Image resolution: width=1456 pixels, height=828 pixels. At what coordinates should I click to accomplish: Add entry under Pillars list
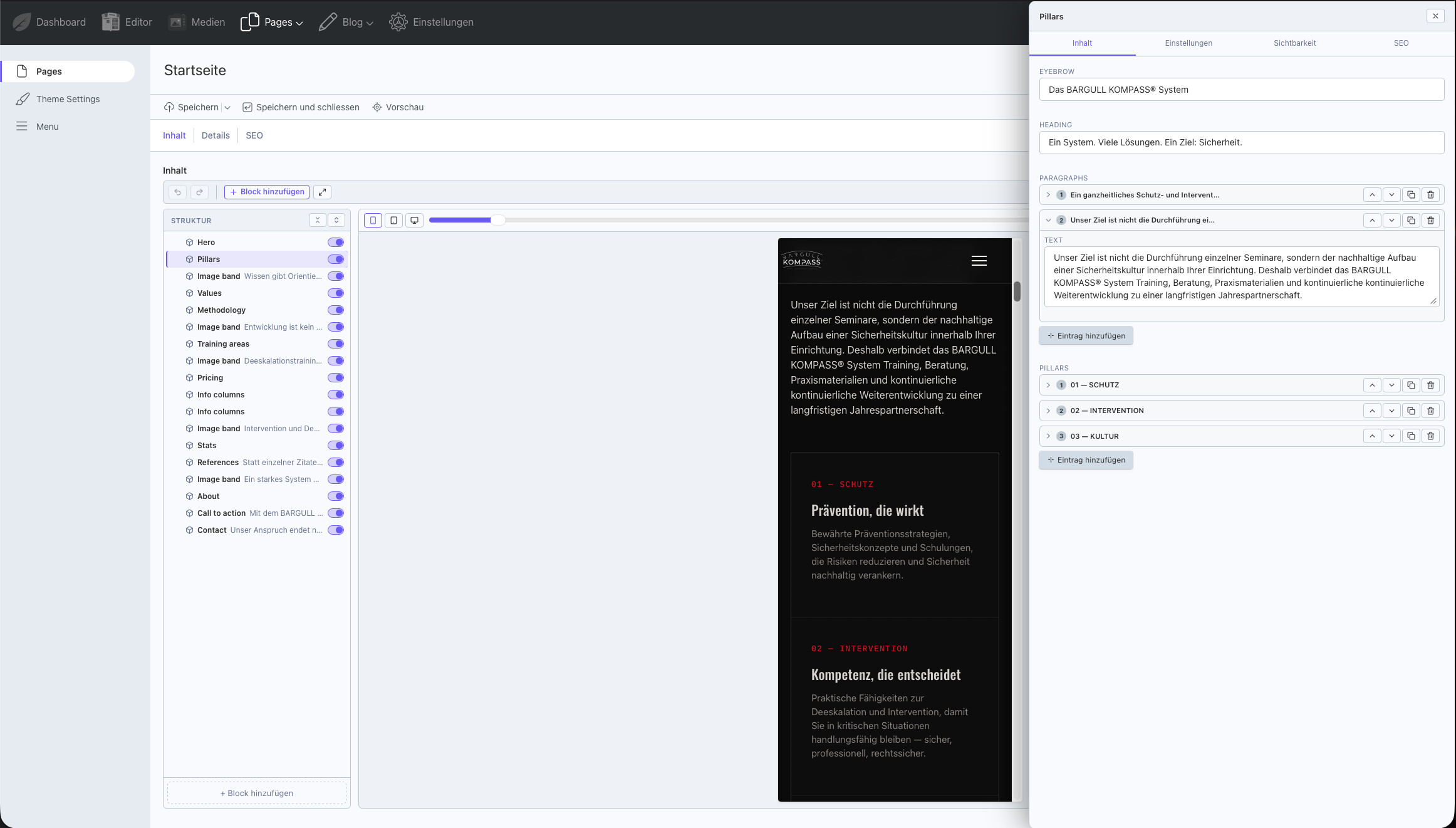click(x=1086, y=460)
